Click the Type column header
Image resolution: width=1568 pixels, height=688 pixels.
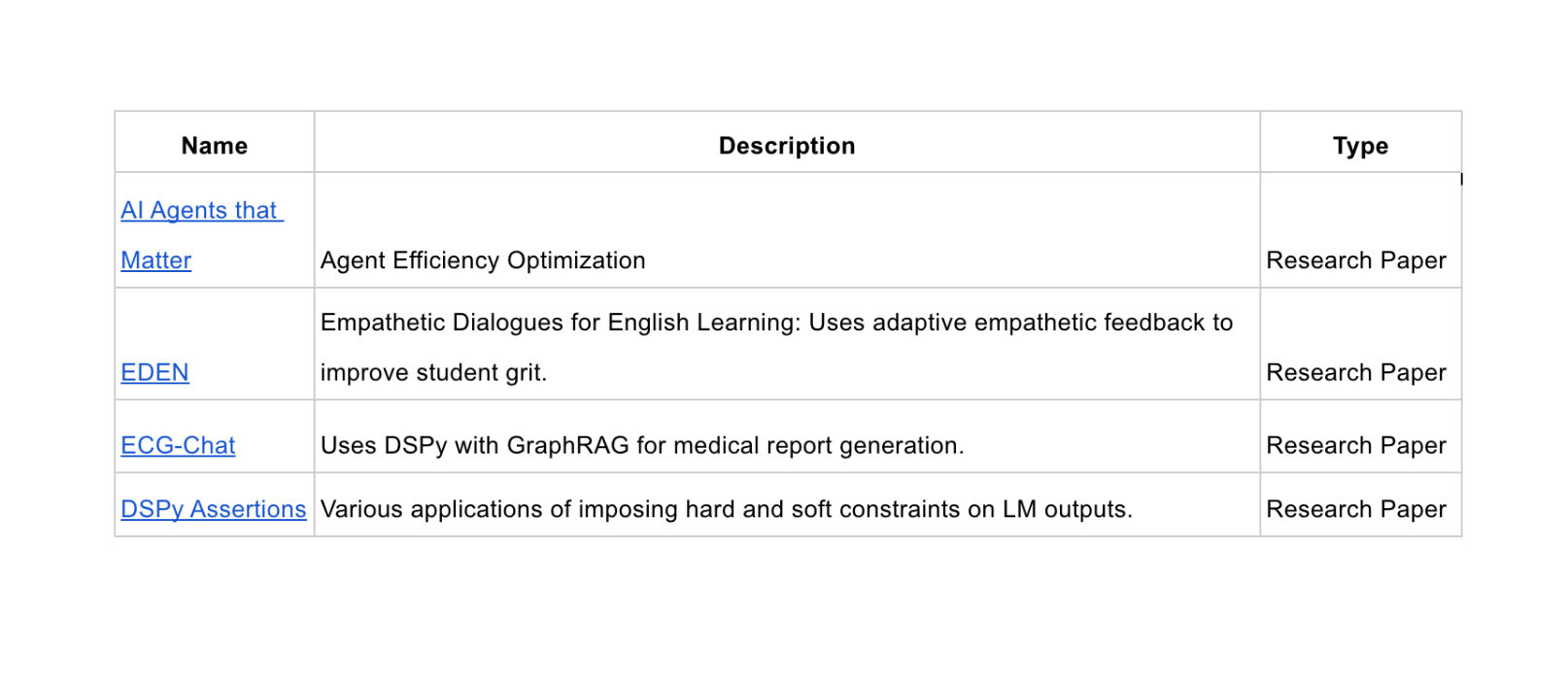pos(1359,146)
